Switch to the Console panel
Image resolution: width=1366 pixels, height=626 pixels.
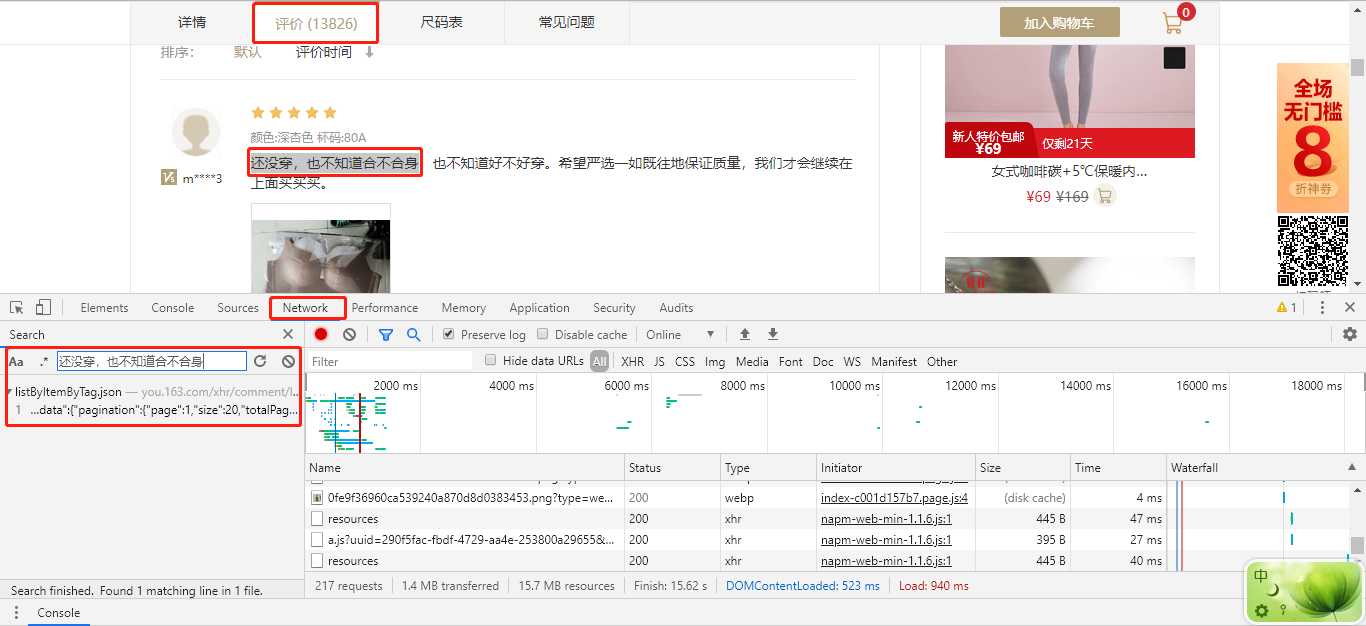[172, 308]
